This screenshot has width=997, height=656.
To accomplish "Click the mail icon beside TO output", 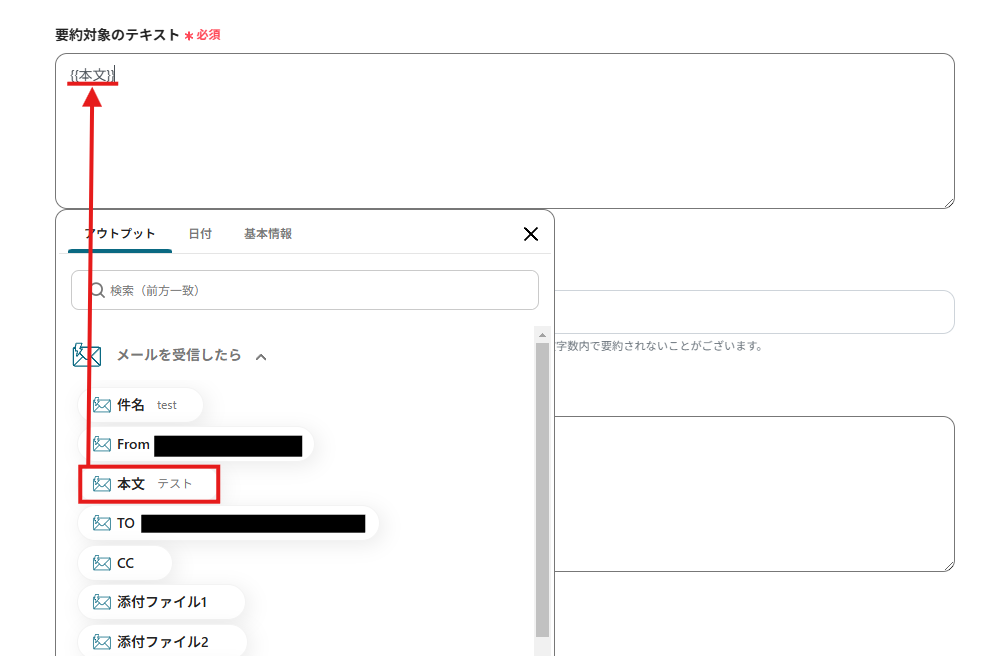I will [100, 523].
